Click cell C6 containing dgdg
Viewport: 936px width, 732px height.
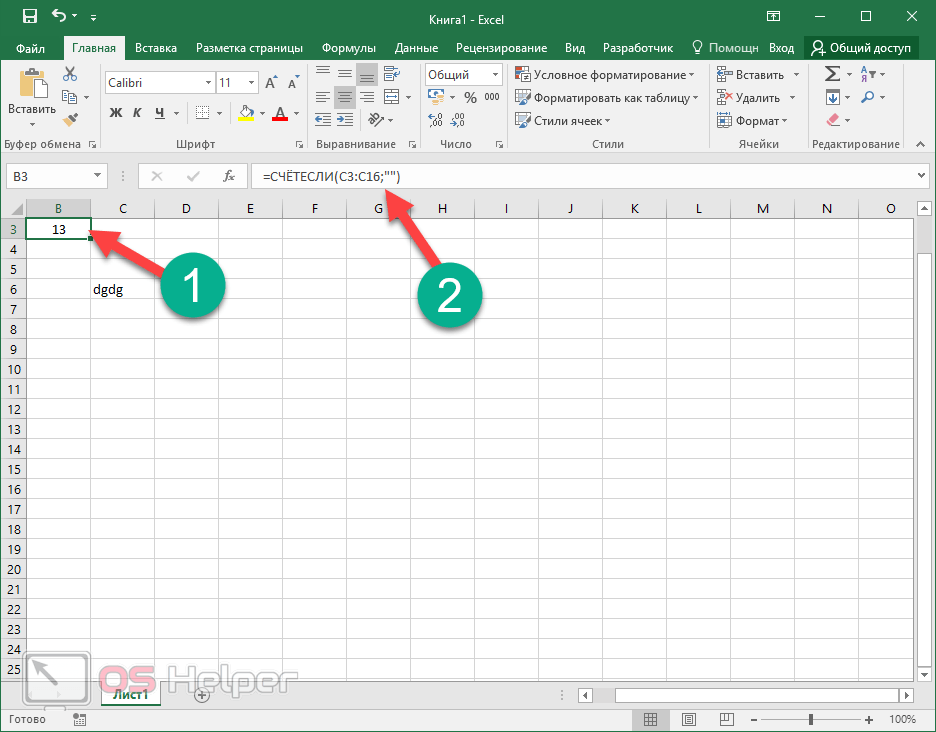coord(122,290)
